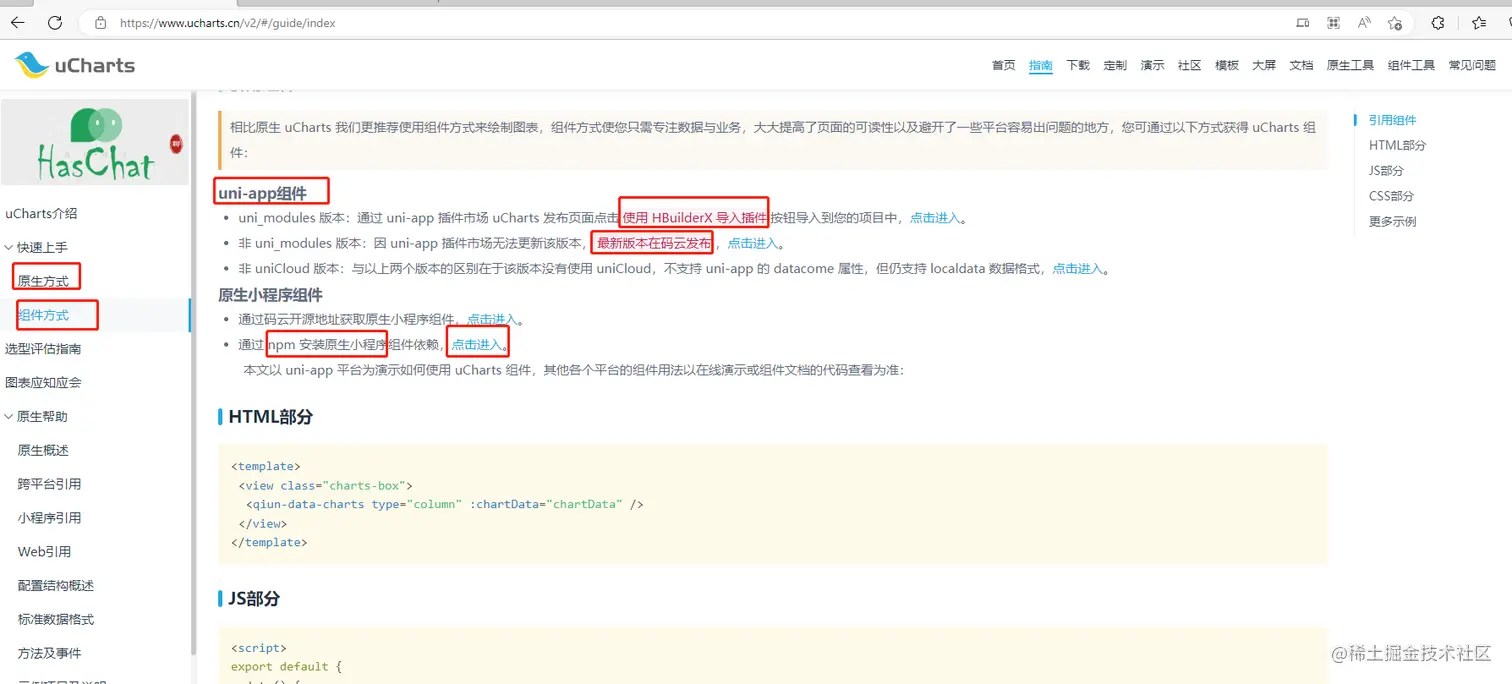Screen dimensions: 1512x684
Task: Open 大屏 in top navigation
Action: point(1264,65)
